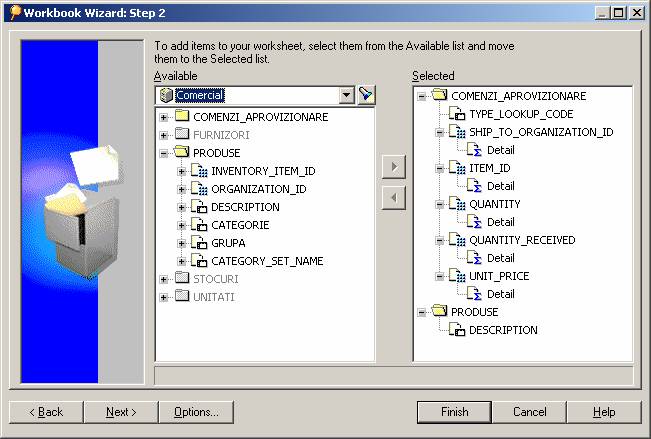Click the Detail sigma icon under QUANTITY
This screenshot has height=439, width=651.
[x=476, y=222]
